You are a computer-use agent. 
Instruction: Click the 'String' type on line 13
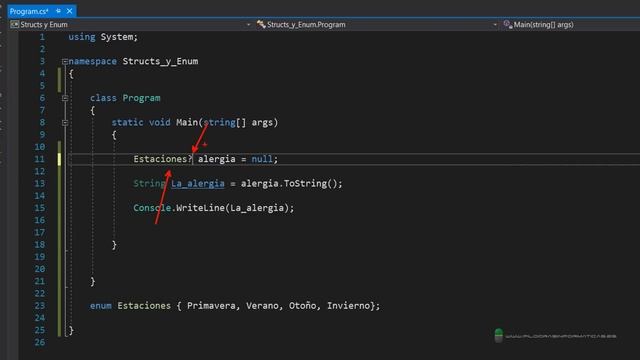[149, 184]
